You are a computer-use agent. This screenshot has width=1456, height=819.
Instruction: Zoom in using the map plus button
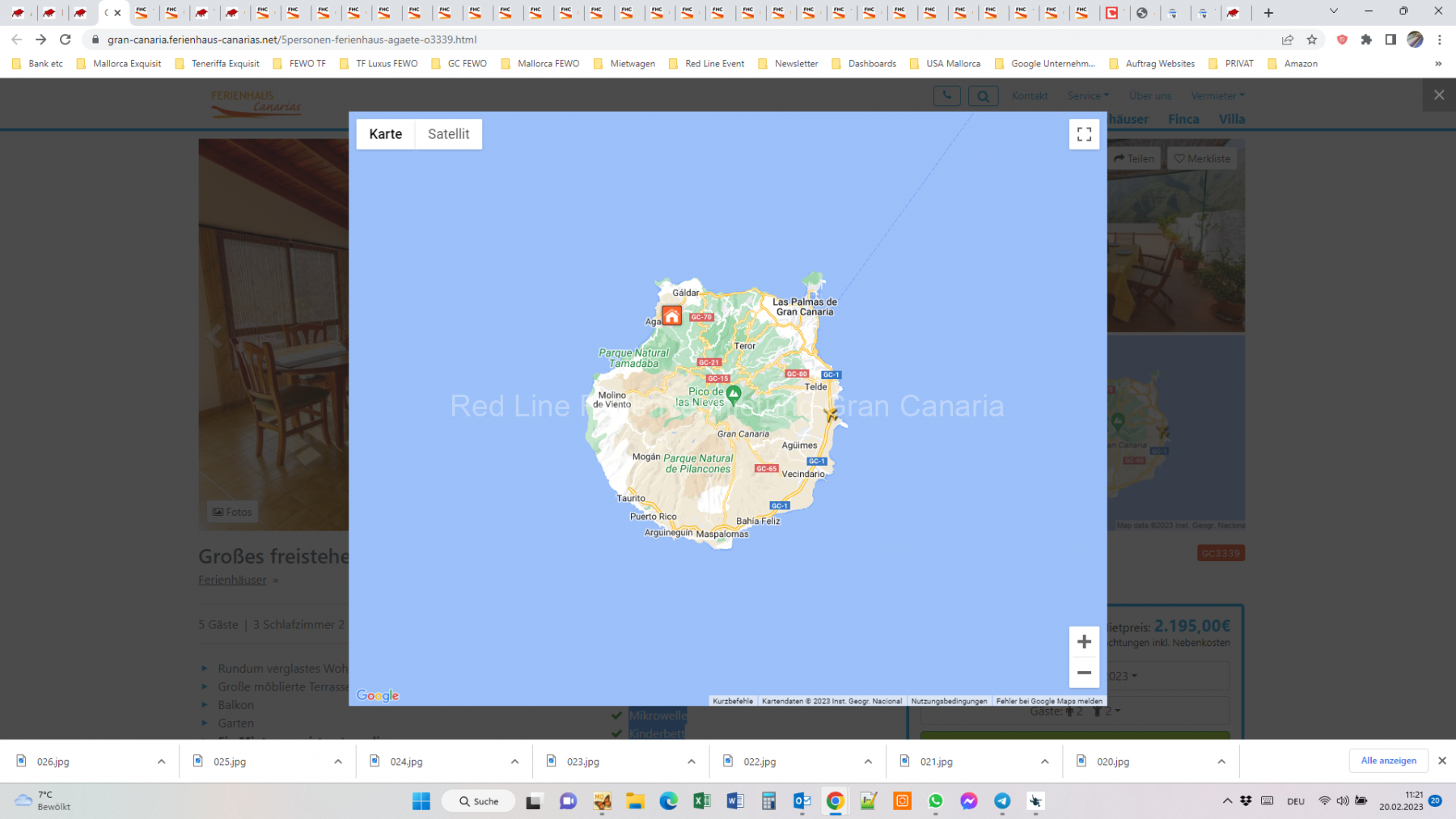coord(1084,642)
